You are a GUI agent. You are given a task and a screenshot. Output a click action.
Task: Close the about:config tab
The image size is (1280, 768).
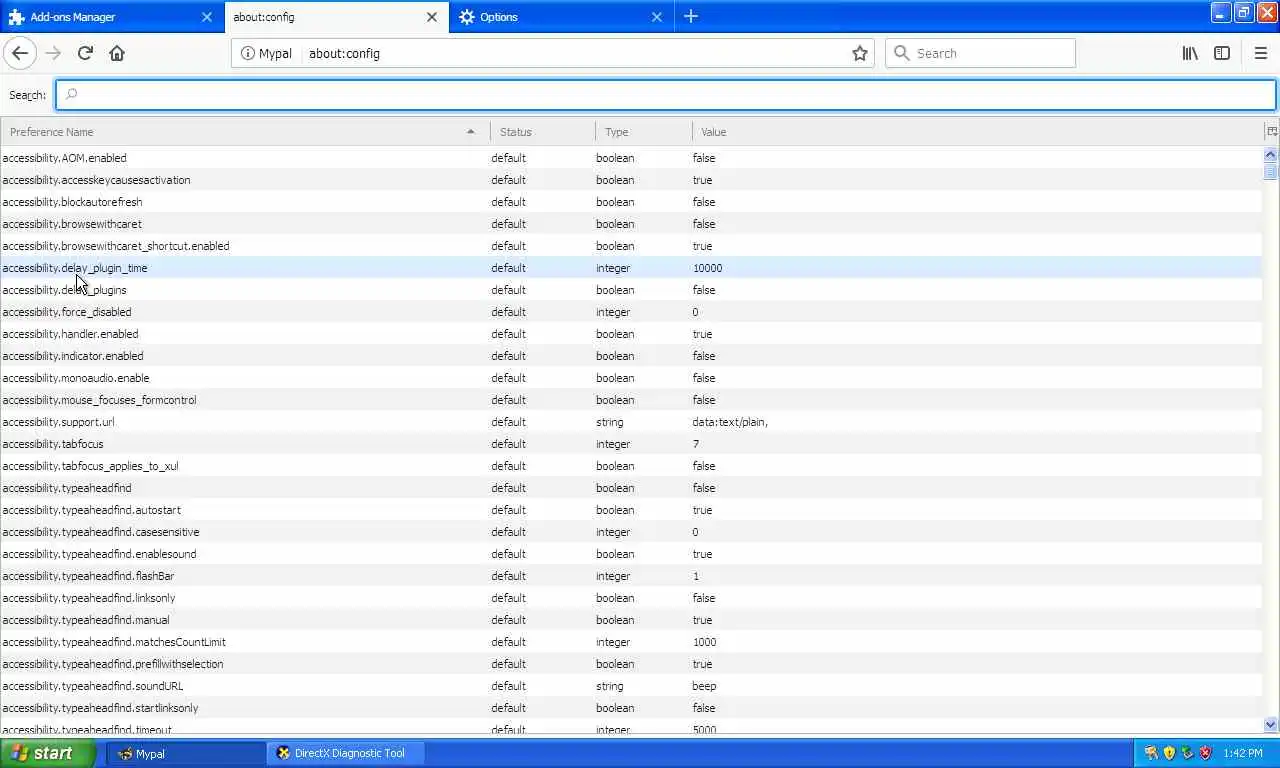point(432,17)
